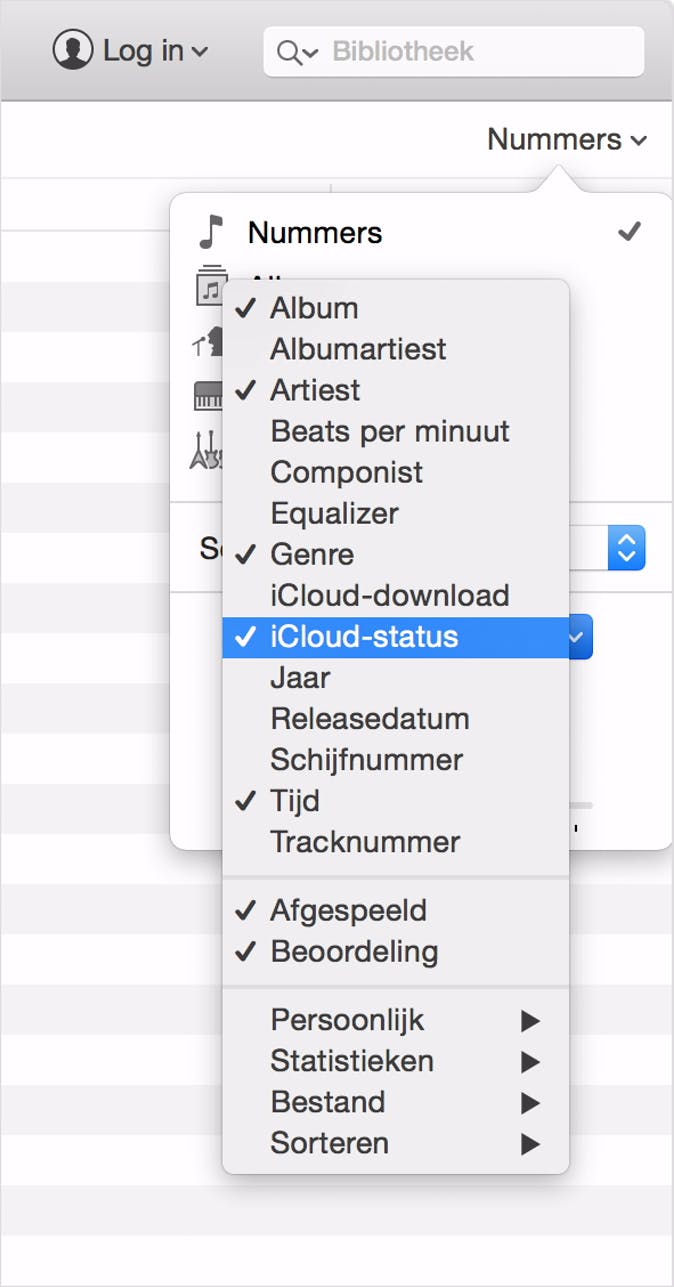Click the search magnifier icon
The image size is (674, 1287).
(291, 52)
